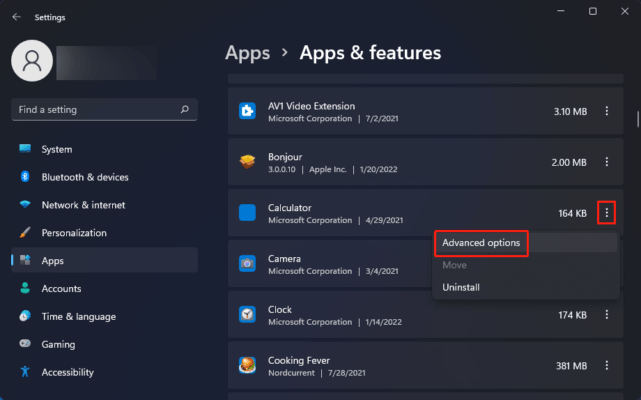641x400 pixels.
Task: Click the vertical scrollbar thumb
Action: [638, 119]
